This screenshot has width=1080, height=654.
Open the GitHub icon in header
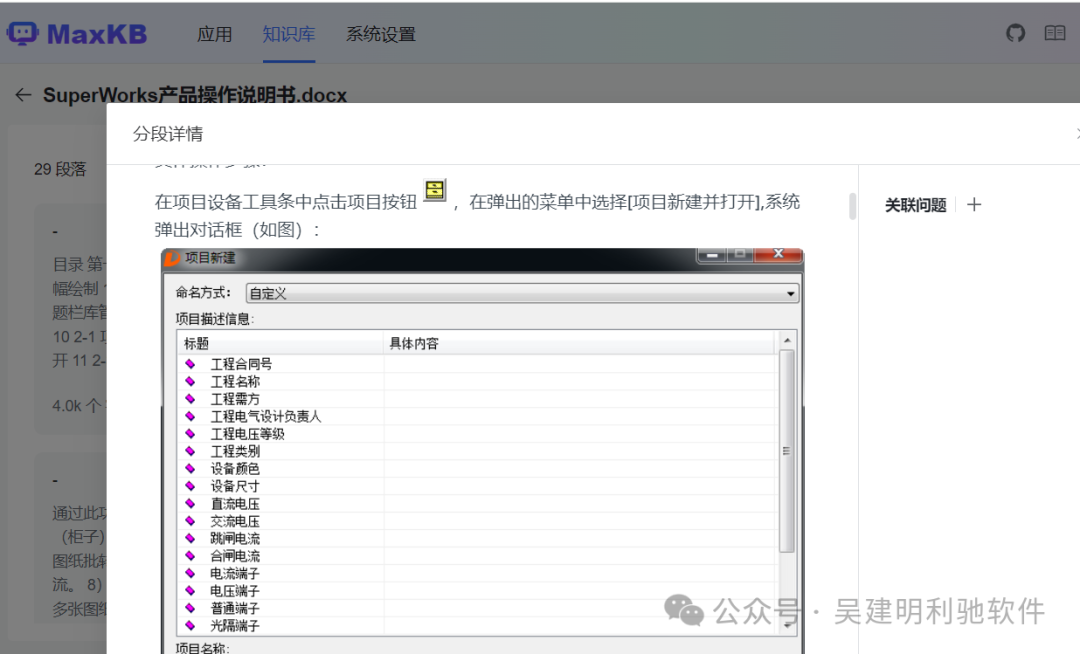coord(1015,33)
